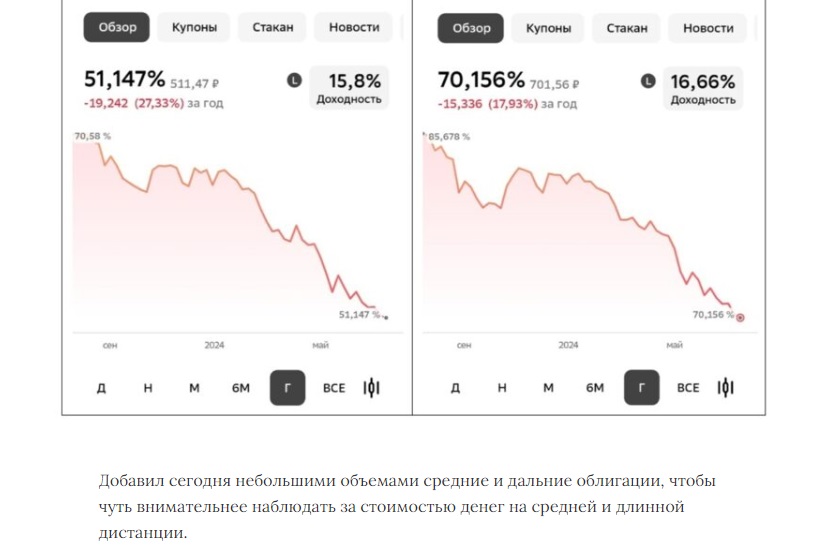The image size is (835, 547).
Task: Go to Обзор tab in 70,156% panel
Action: point(471,27)
